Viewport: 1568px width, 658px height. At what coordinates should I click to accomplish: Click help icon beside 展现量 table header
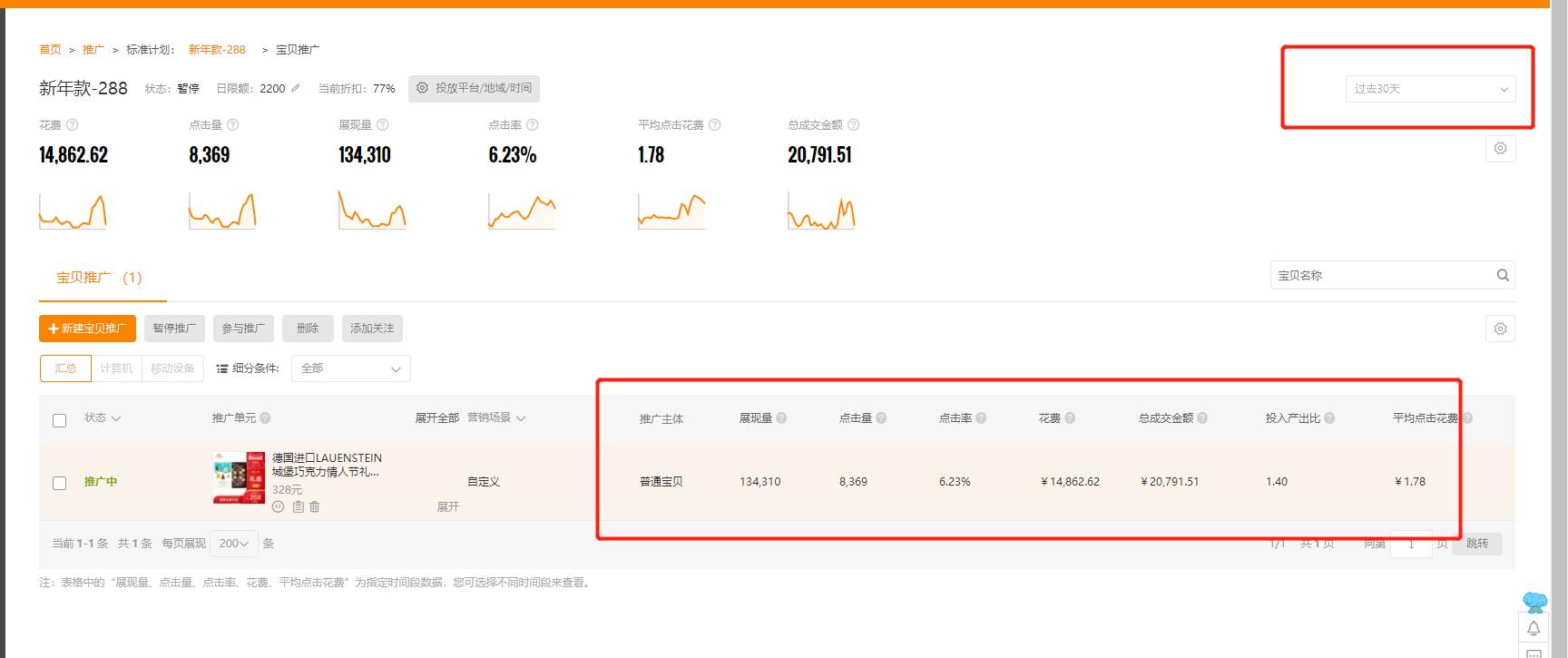(781, 418)
